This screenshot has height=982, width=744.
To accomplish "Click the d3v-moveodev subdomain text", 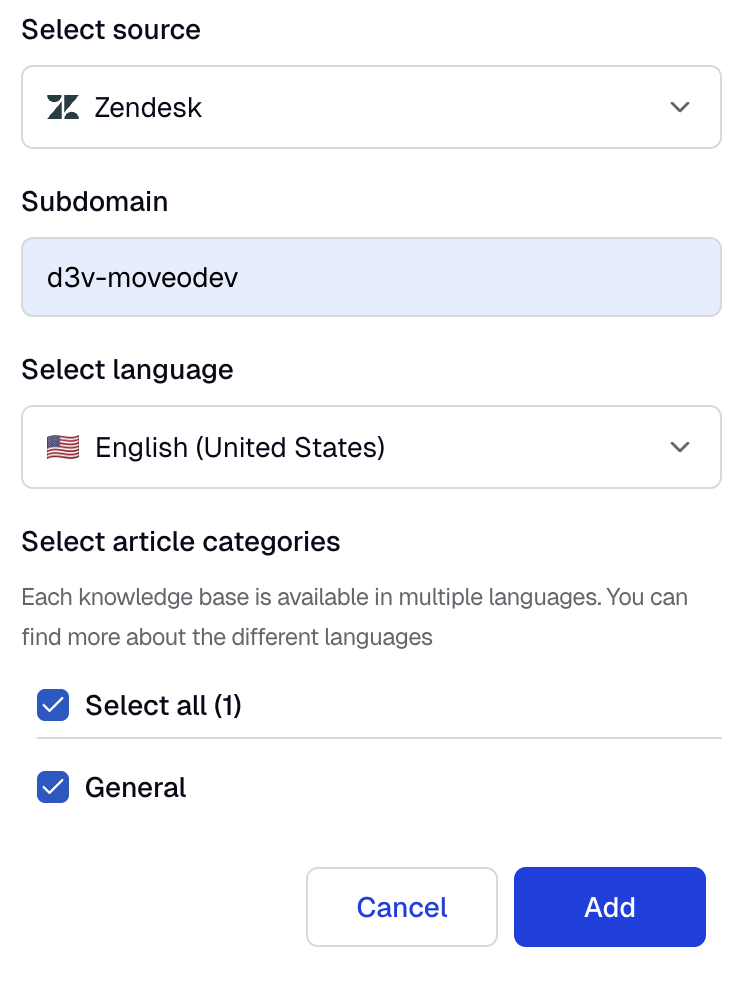I will click(142, 277).
